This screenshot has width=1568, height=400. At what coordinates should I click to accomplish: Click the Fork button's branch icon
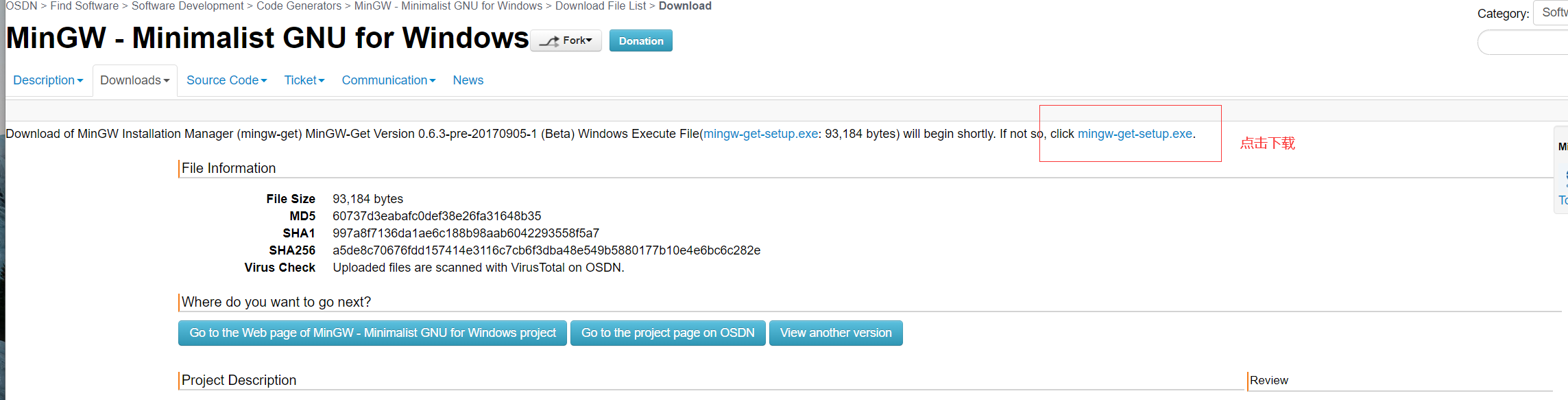tap(549, 41)
